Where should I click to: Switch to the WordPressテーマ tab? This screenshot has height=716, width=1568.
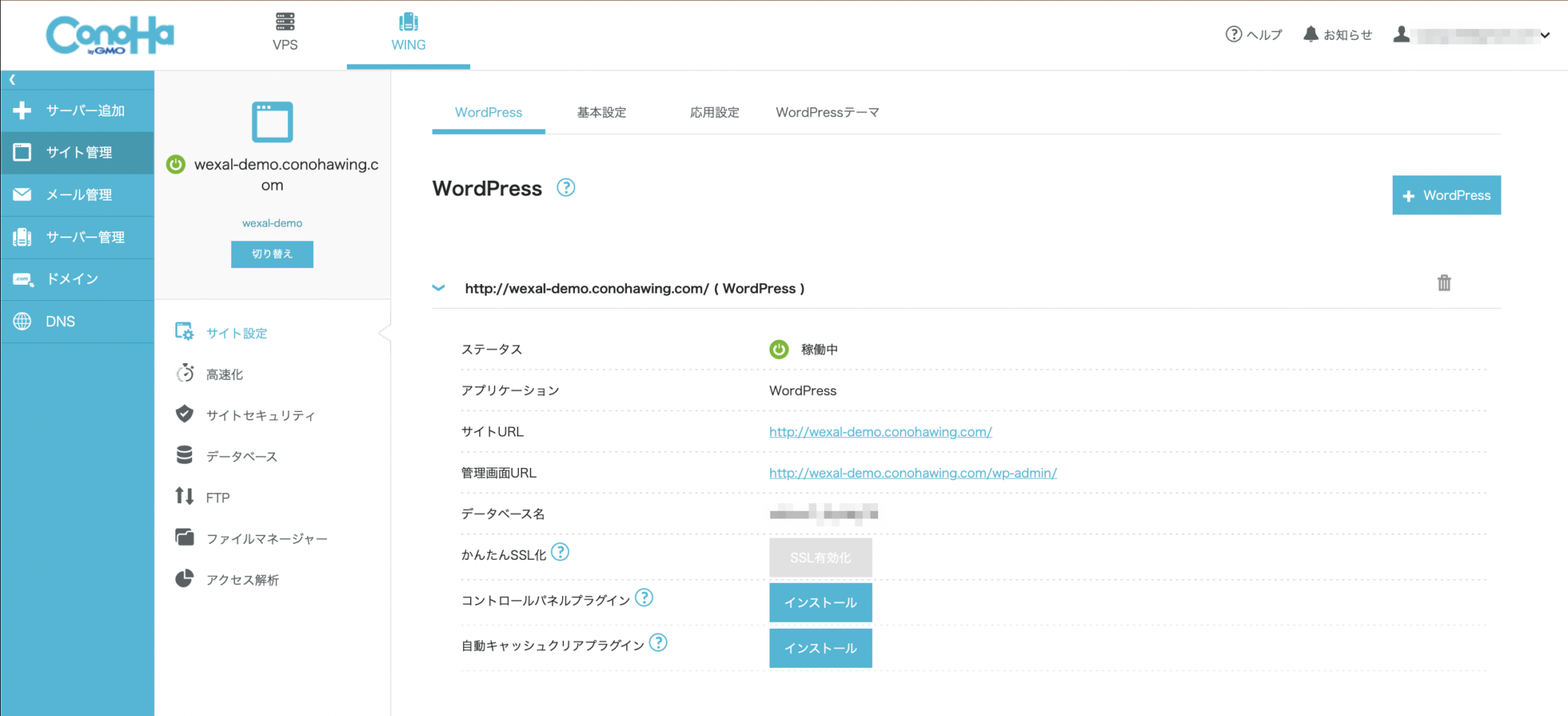coord(828,112)
